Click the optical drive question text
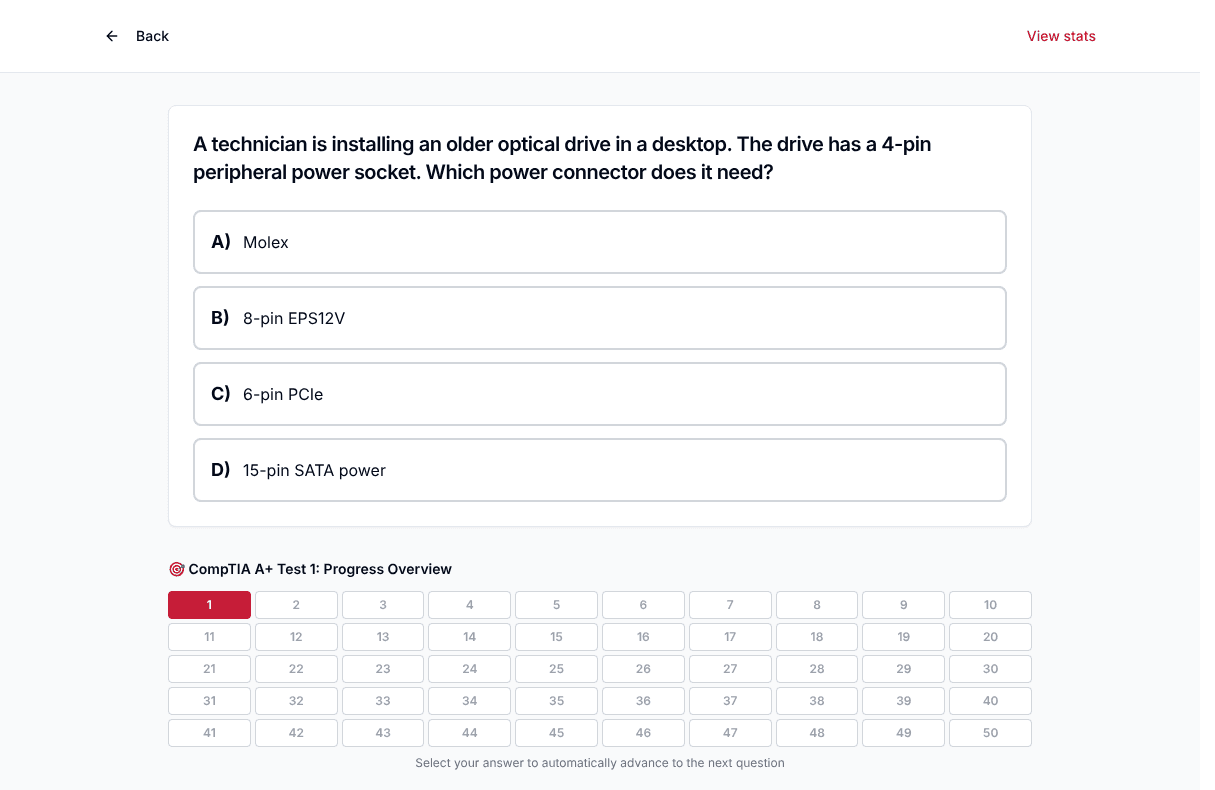 562,158
